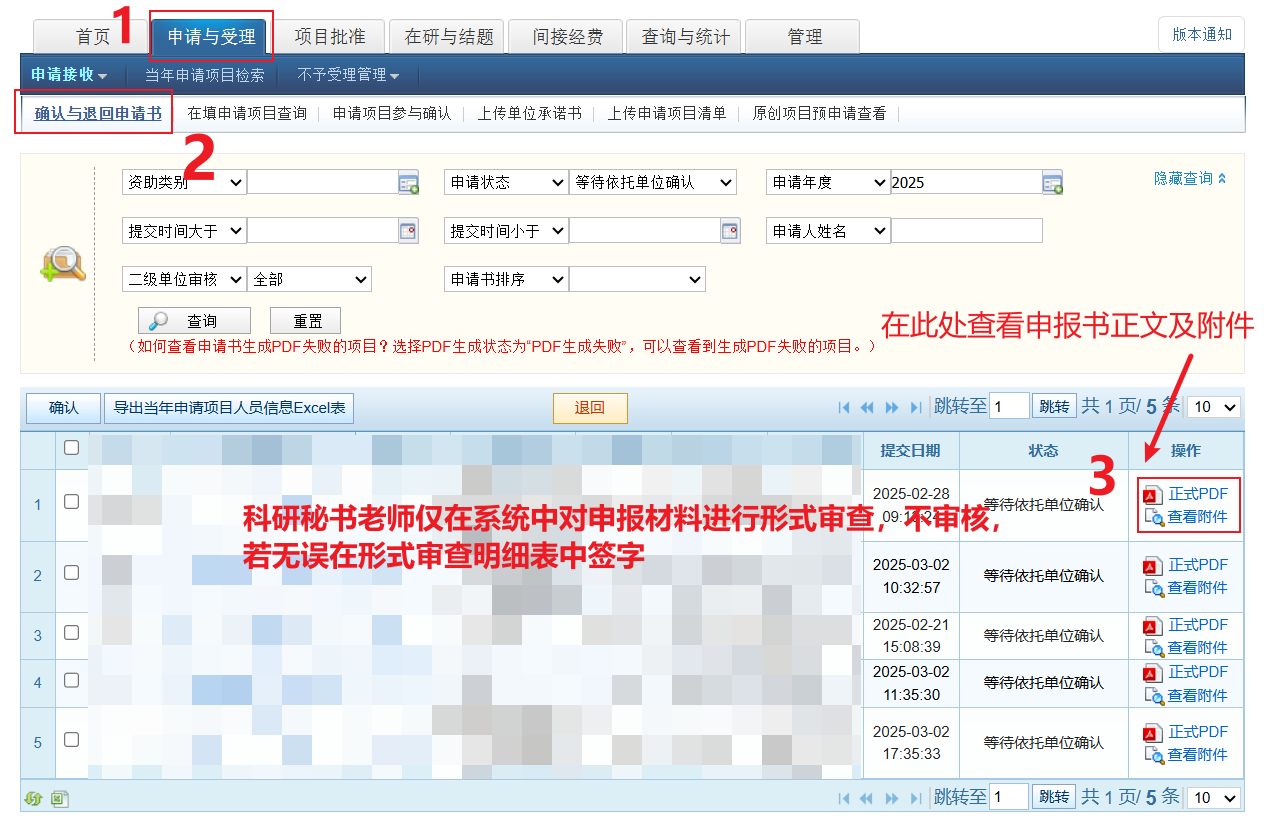Viewport: 1264px width, 818px height.
Task: Open 当年申请项目检索 menu item
Action: pyautogui.click(x=205, y=75)
